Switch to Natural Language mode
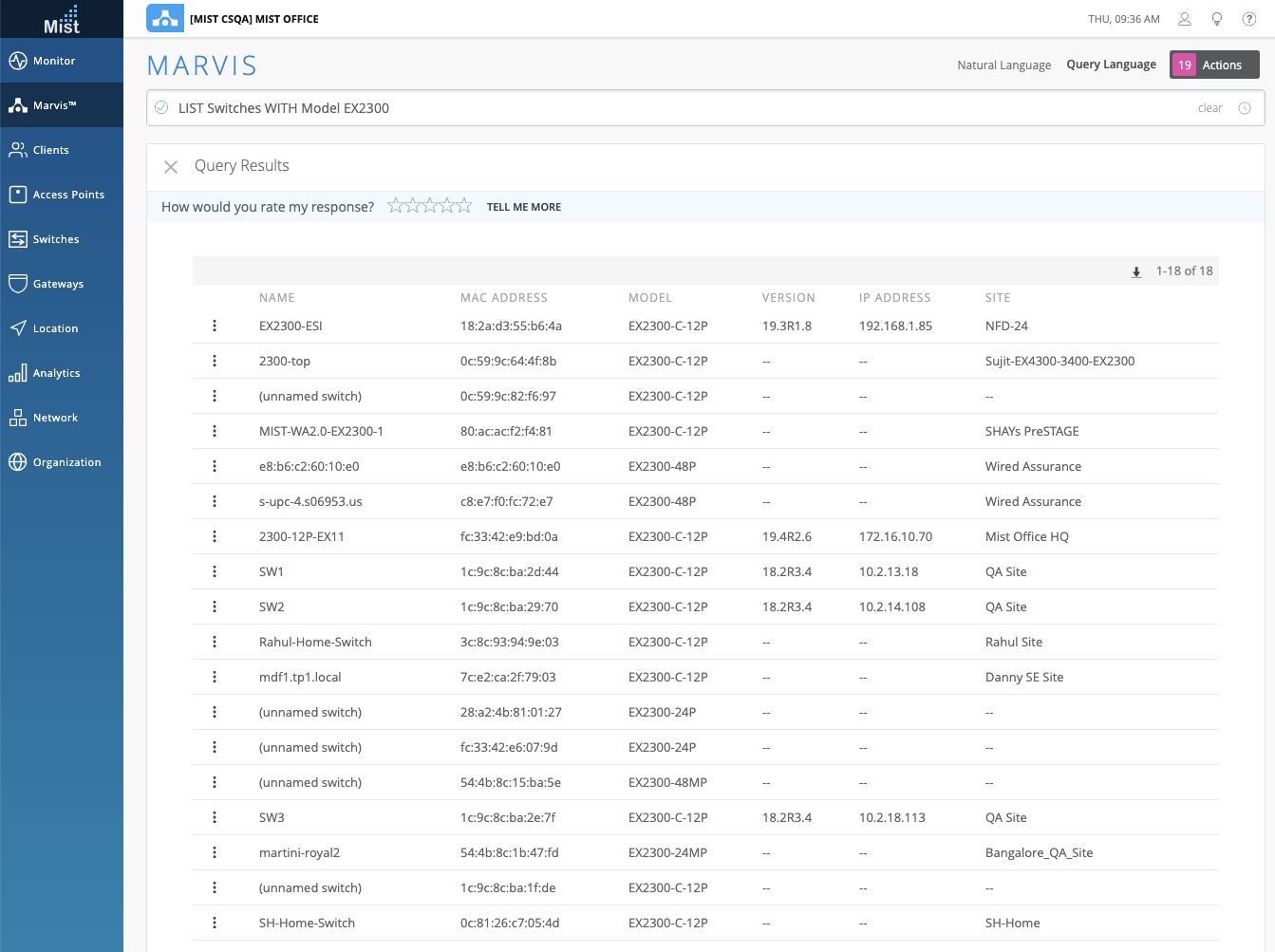1275x952 pixels. pyautogui.click(x=1003, y=65)
